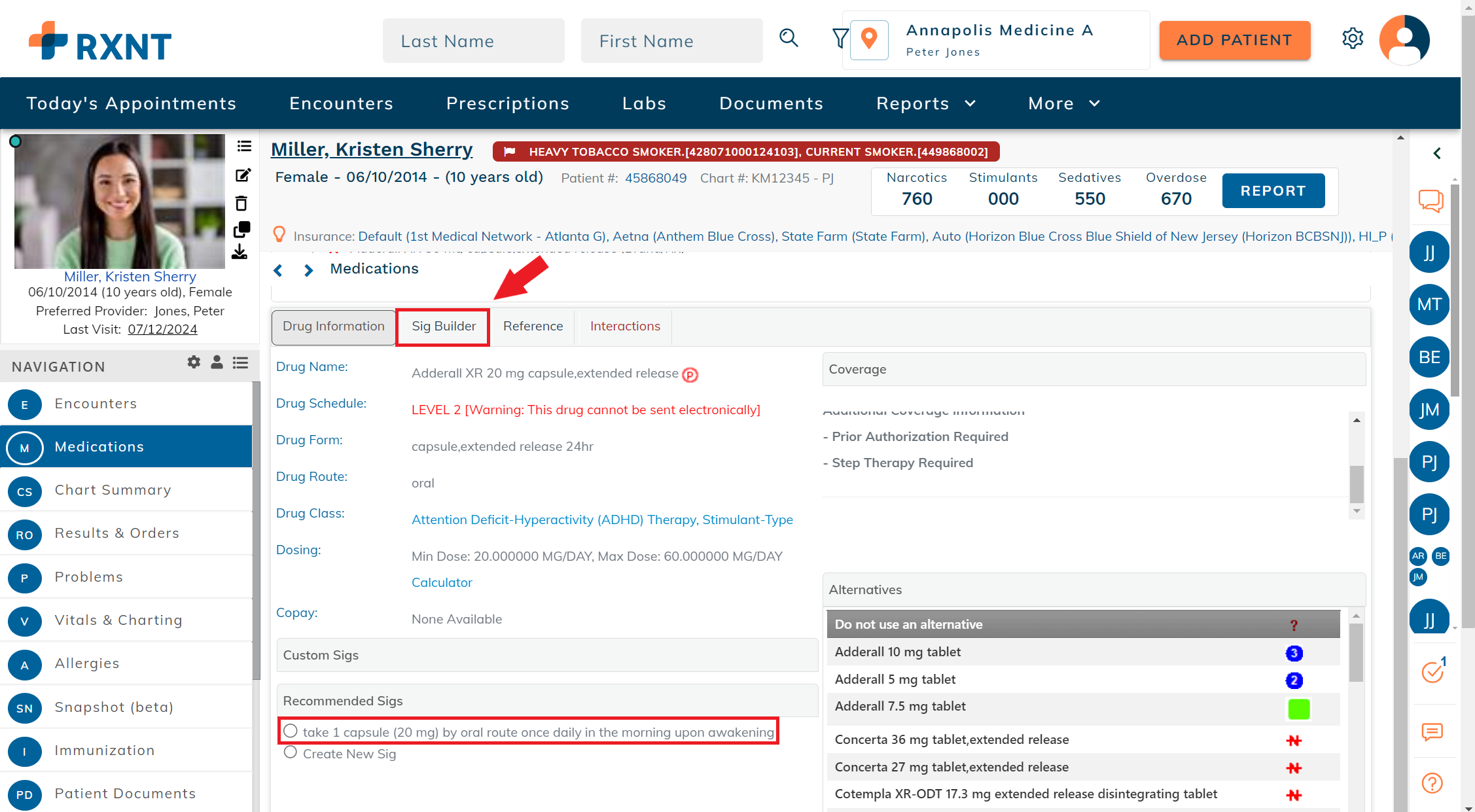This screenshot has height=812, width=1475.
Task: Click the blue 2 badge for Adderall 5 mg tablet
Action: coord(1294,680)
